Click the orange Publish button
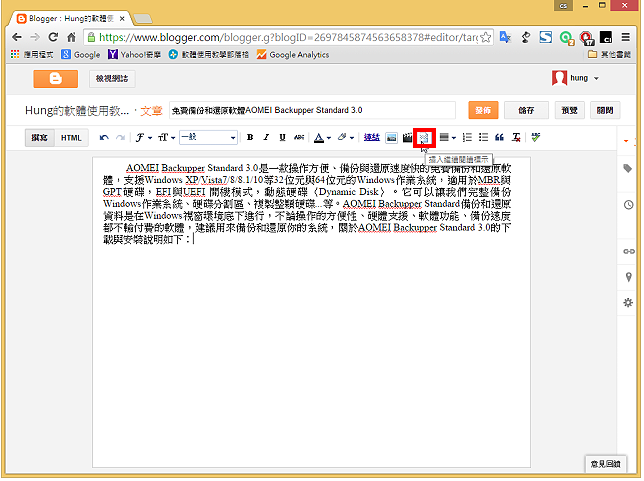 pyautogui.click(x=483, y=110)
